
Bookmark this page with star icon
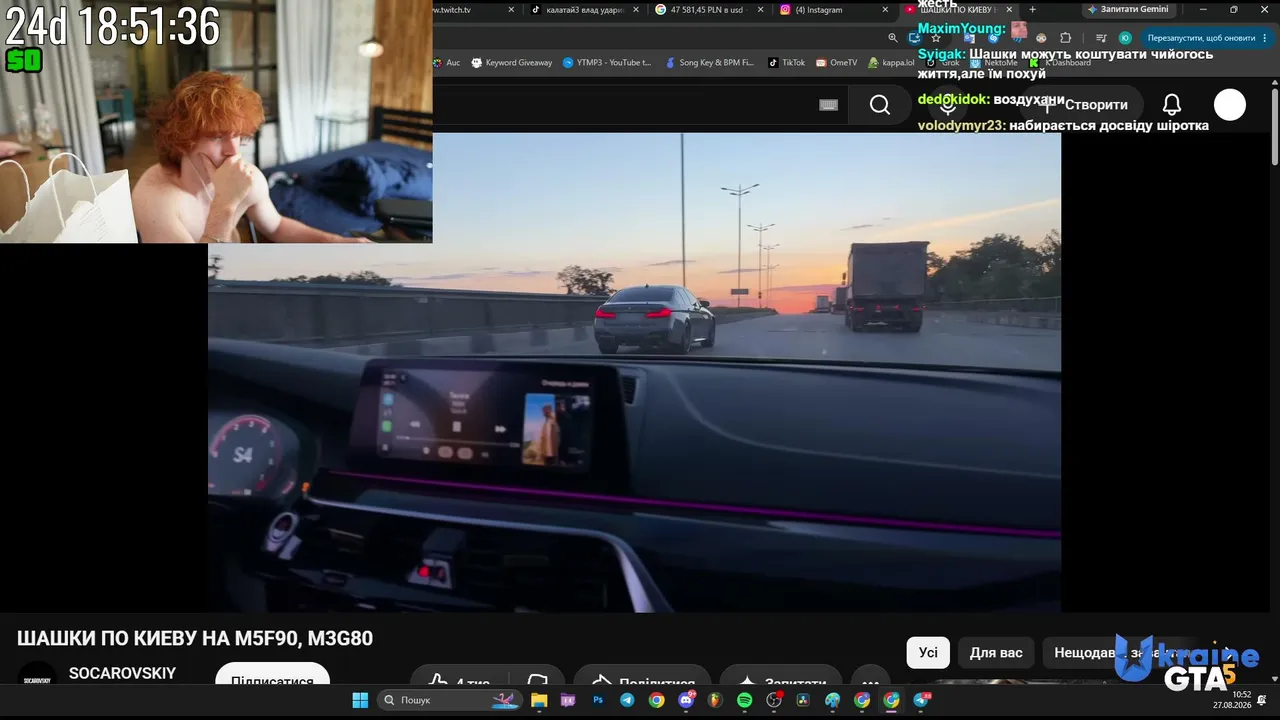coord(936,38)
